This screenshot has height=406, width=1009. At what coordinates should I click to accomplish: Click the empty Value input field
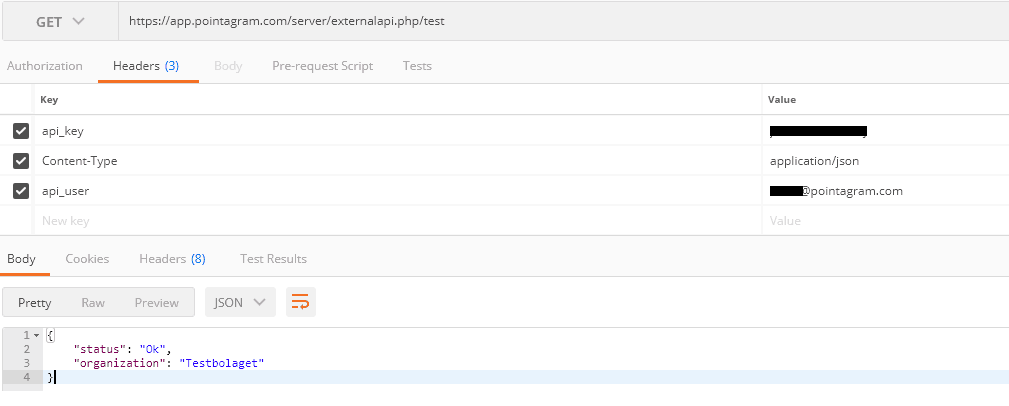885,221
